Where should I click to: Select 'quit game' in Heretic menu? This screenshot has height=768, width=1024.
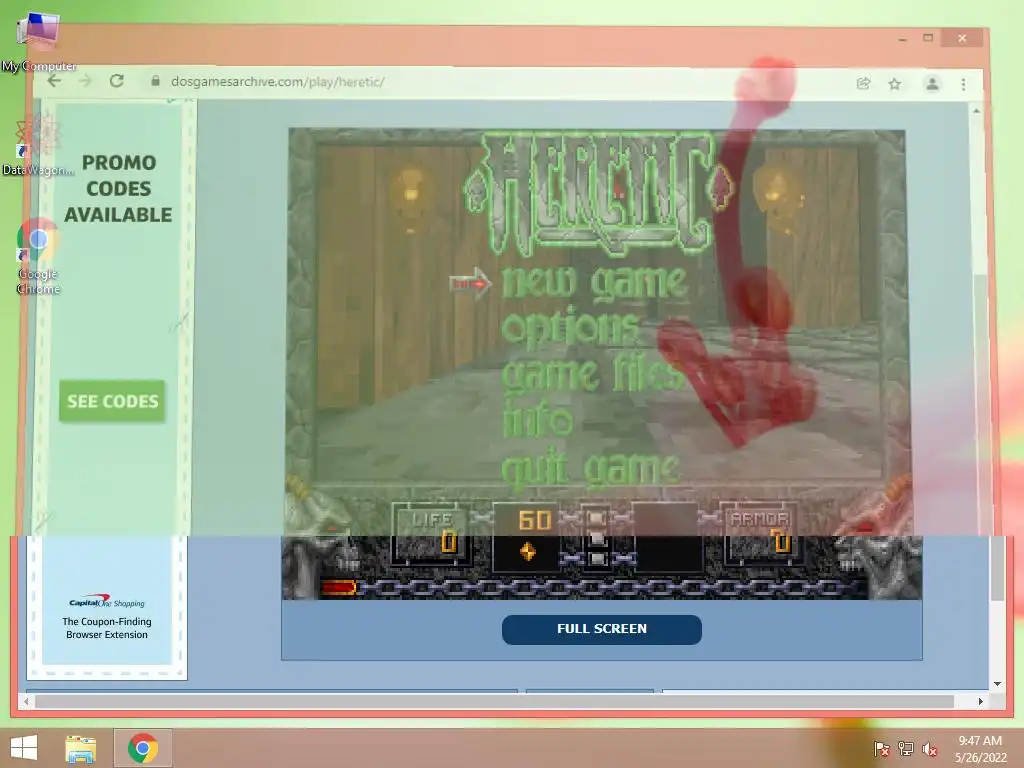[590, 468]
